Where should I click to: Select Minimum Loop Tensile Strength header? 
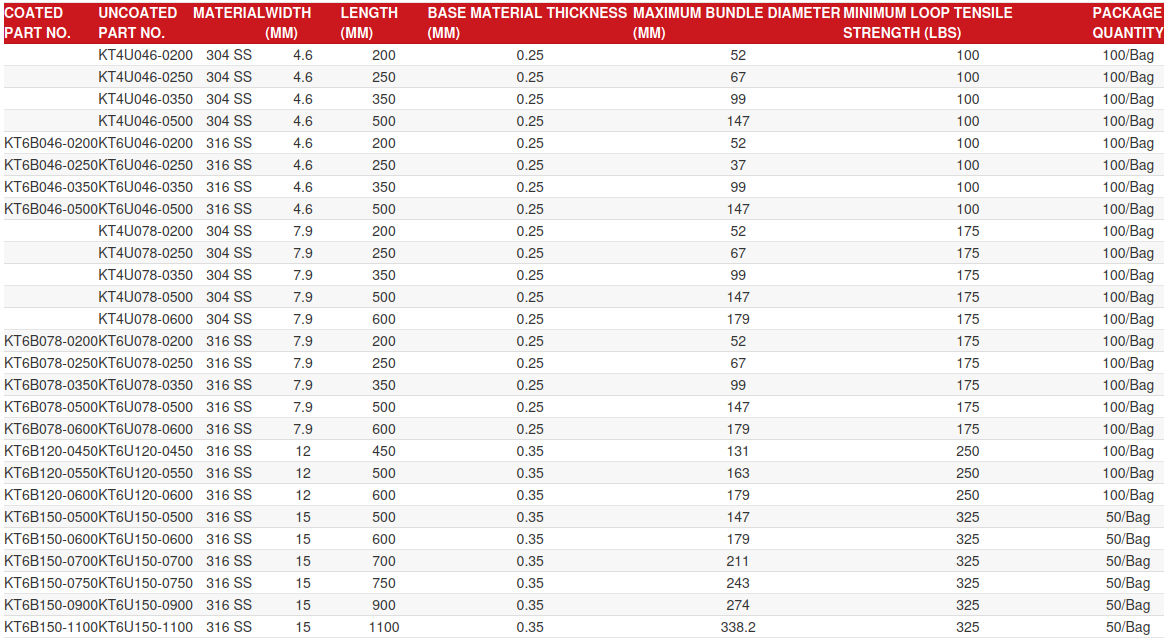927,23
